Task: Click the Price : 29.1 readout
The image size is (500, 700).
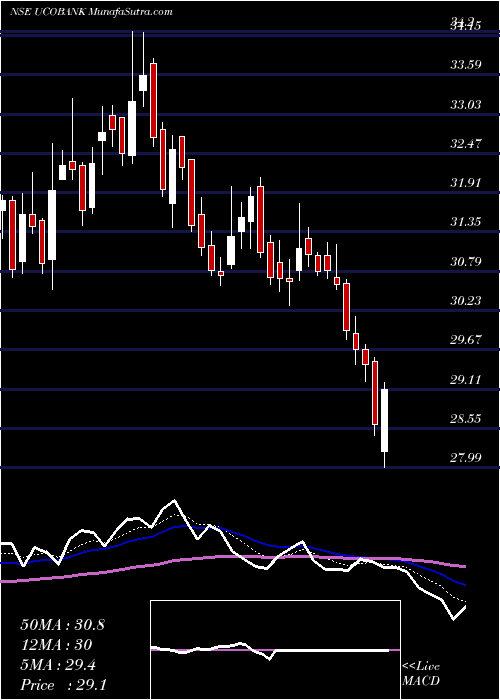Action: tap(63, 685)
